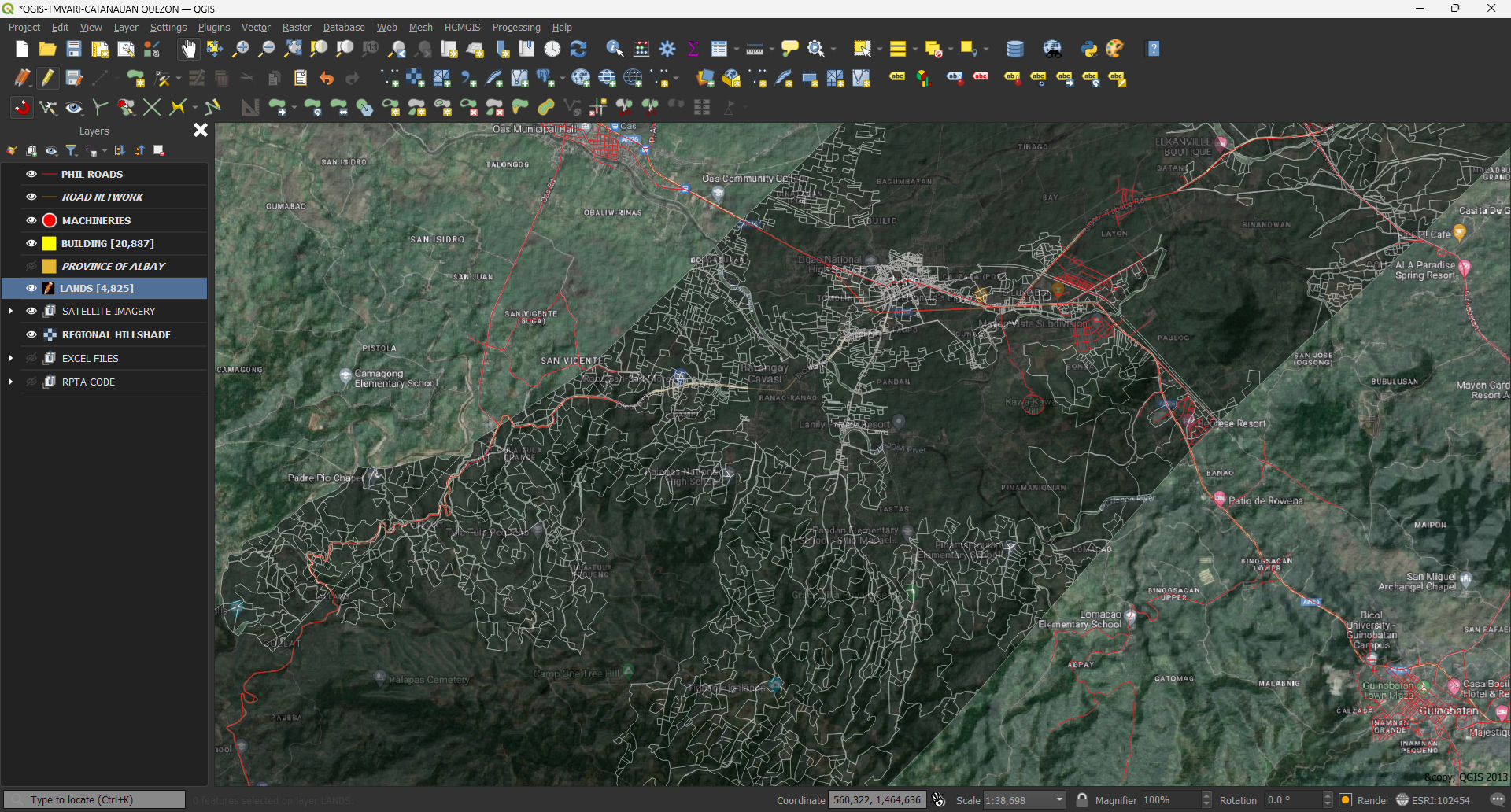Select the Pan Map hand tool
Image resolution: width=1511 pixels, height=812 pixels.
(x=189, y=49)
